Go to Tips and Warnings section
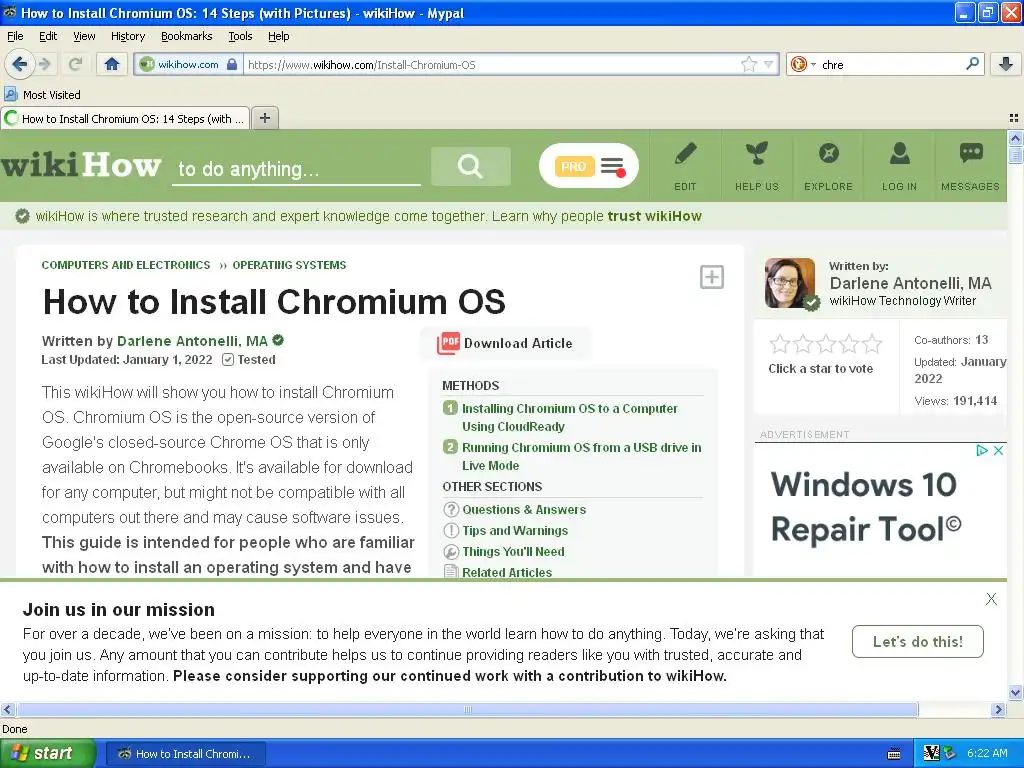Image resolution: width=1024 pixels, height=768 pixels. [515, 530]
